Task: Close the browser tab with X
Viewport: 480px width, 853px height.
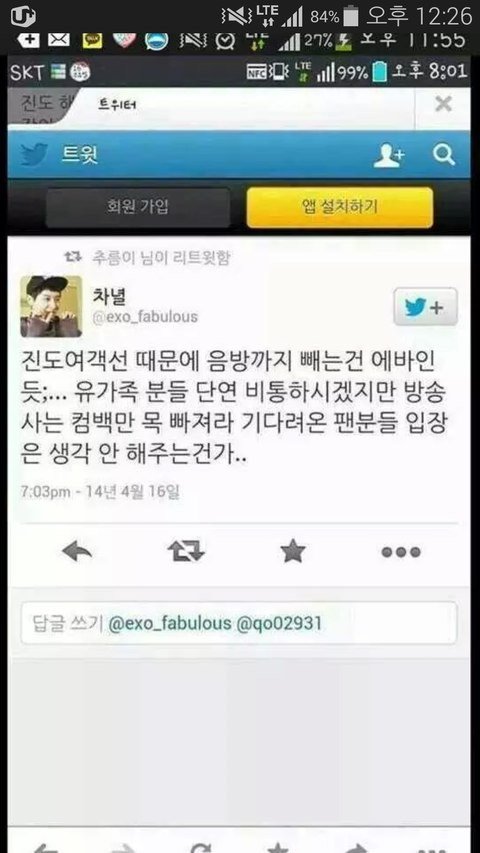Action: (x=444, y=103)
